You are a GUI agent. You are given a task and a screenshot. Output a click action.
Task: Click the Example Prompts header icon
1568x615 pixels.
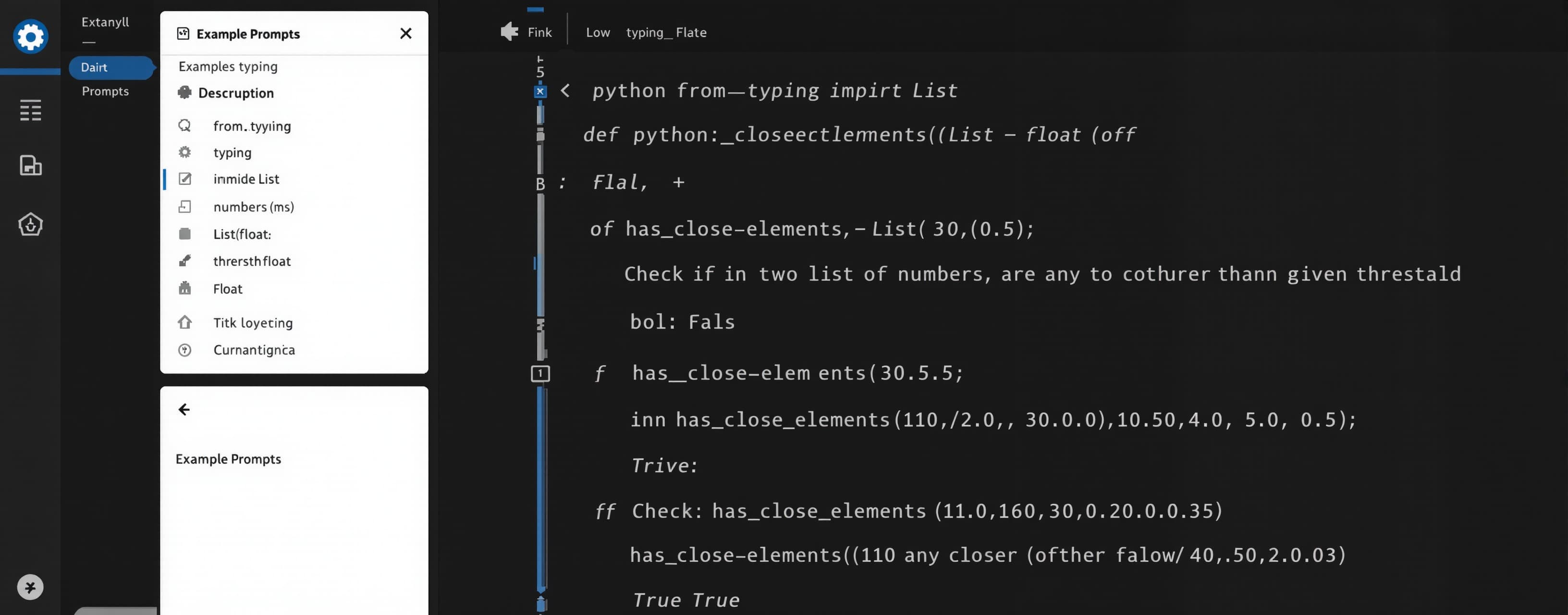point(183,34)
